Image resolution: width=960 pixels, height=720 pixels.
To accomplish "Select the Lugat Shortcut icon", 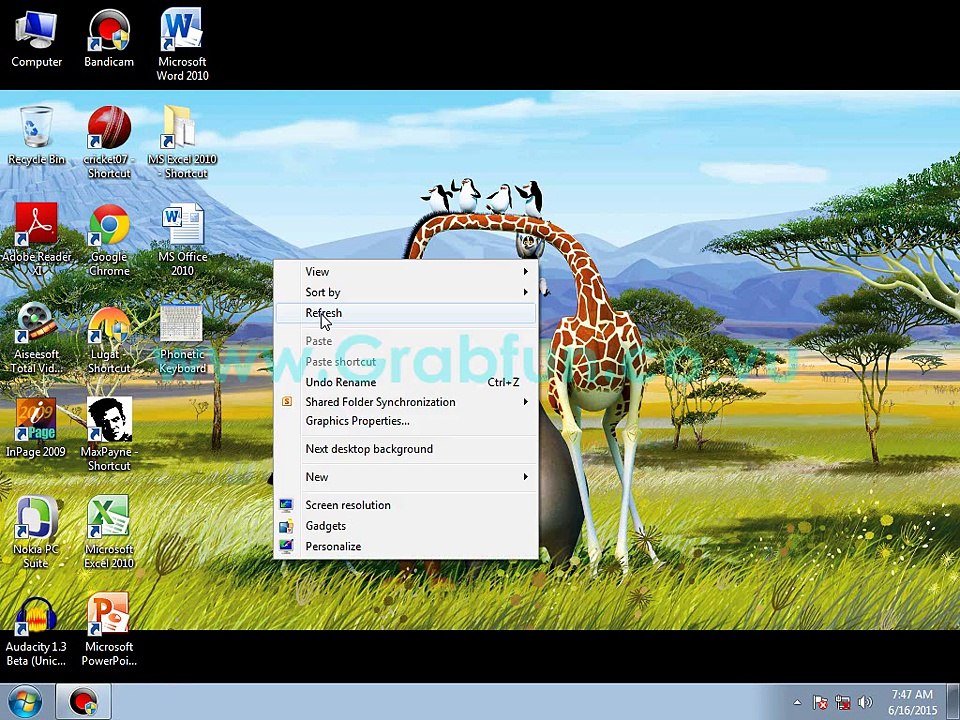I will pyautogui.click(x=109, y=338).
